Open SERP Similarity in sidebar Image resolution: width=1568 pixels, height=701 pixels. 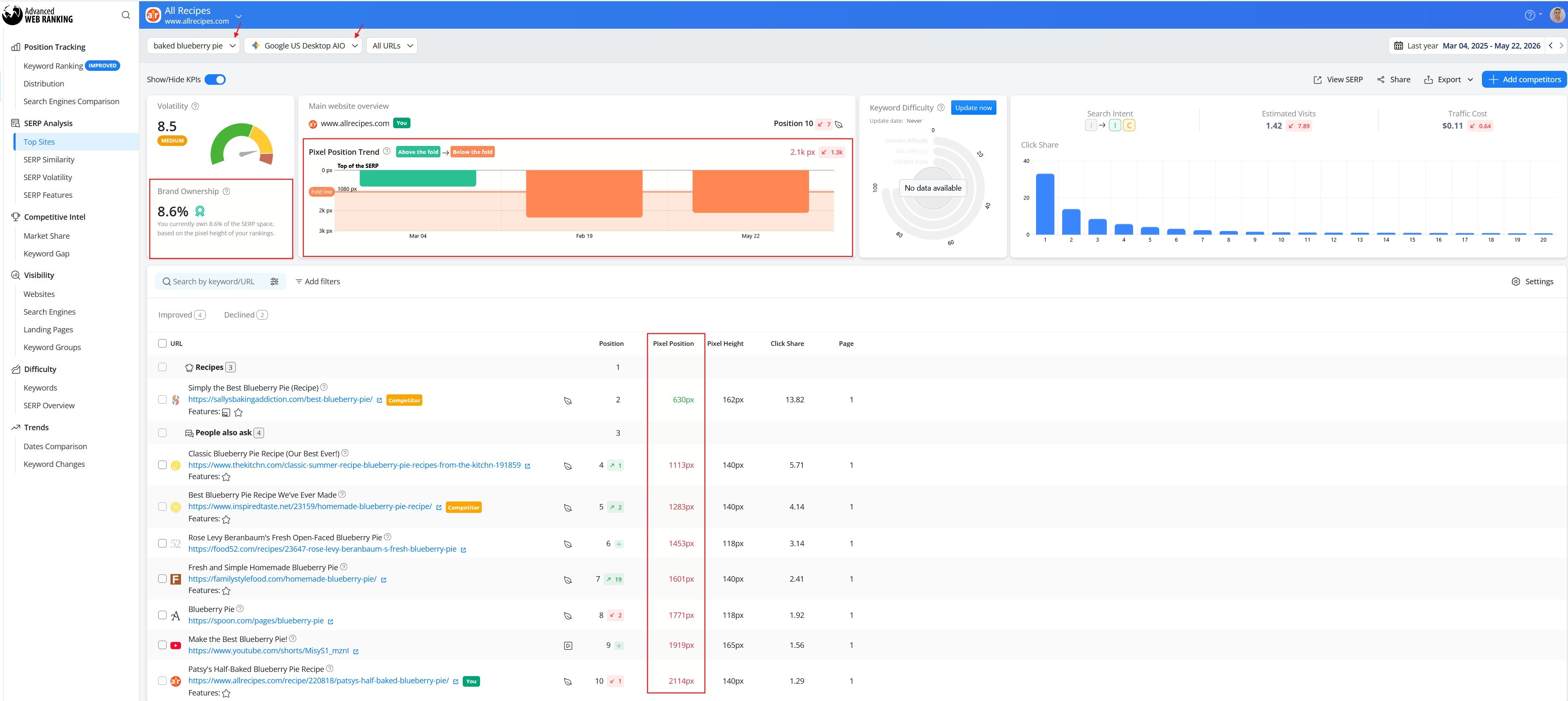(49, 159)
